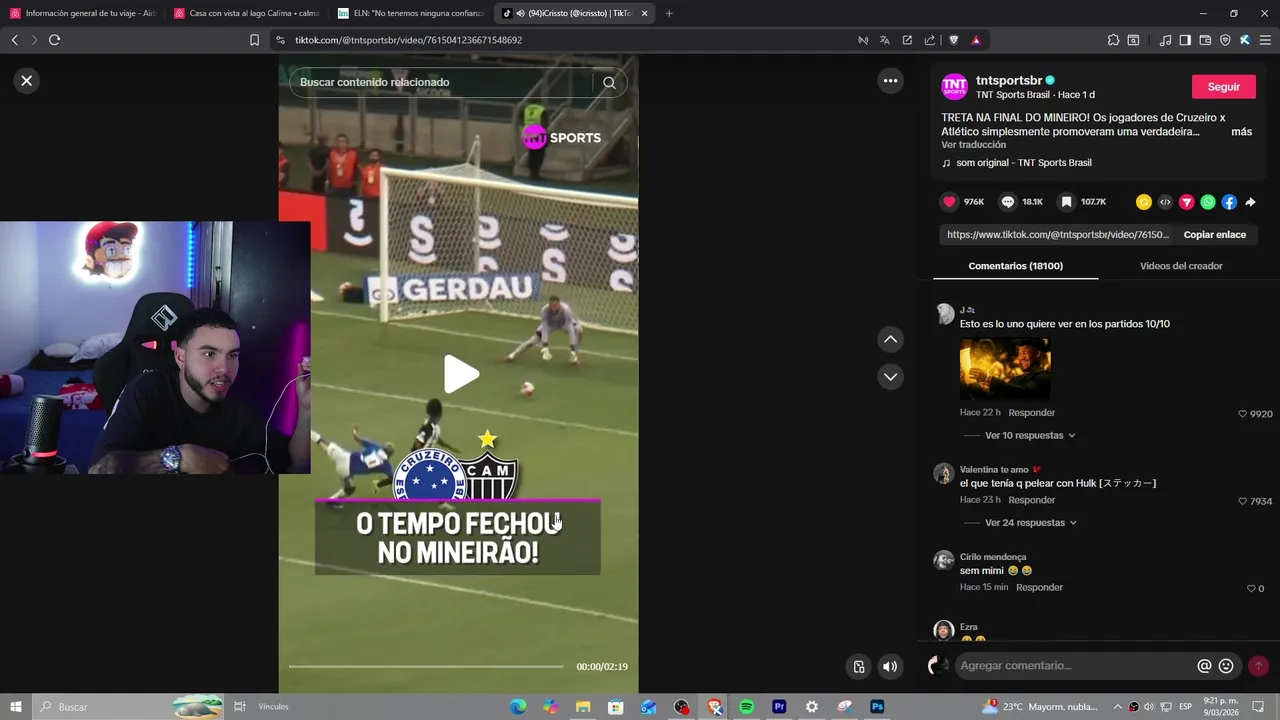This screenshot has height=720, width=1280.
Task: Go back in the browser
Action: tap(14, 40)
